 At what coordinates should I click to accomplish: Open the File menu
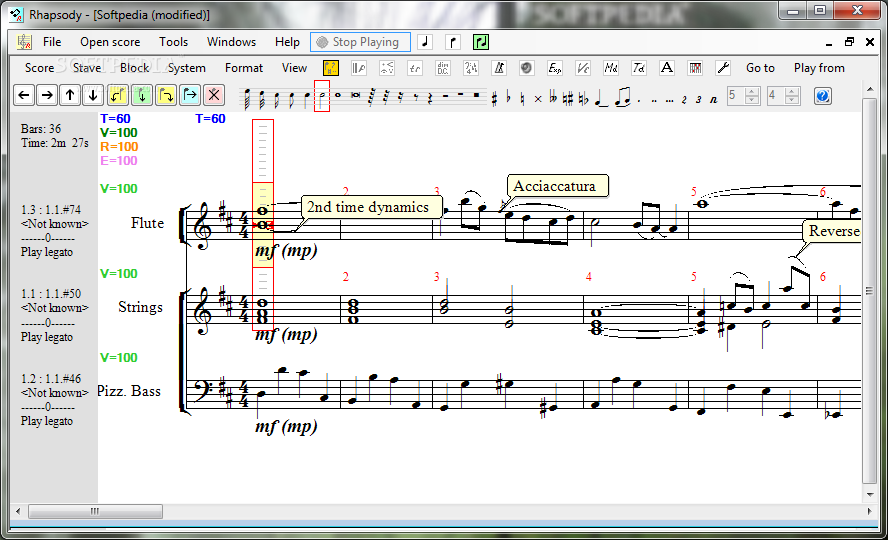pyautogui.click(x=52, y=42)
